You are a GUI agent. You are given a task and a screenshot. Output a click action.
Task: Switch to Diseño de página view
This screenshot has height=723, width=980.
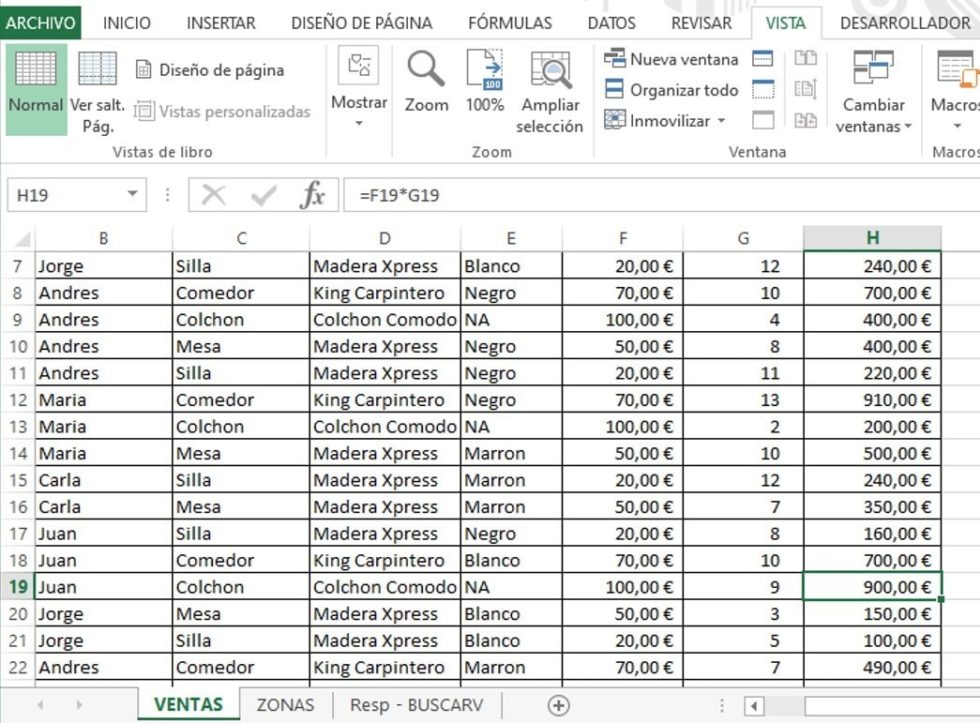[x=211, y=70]
